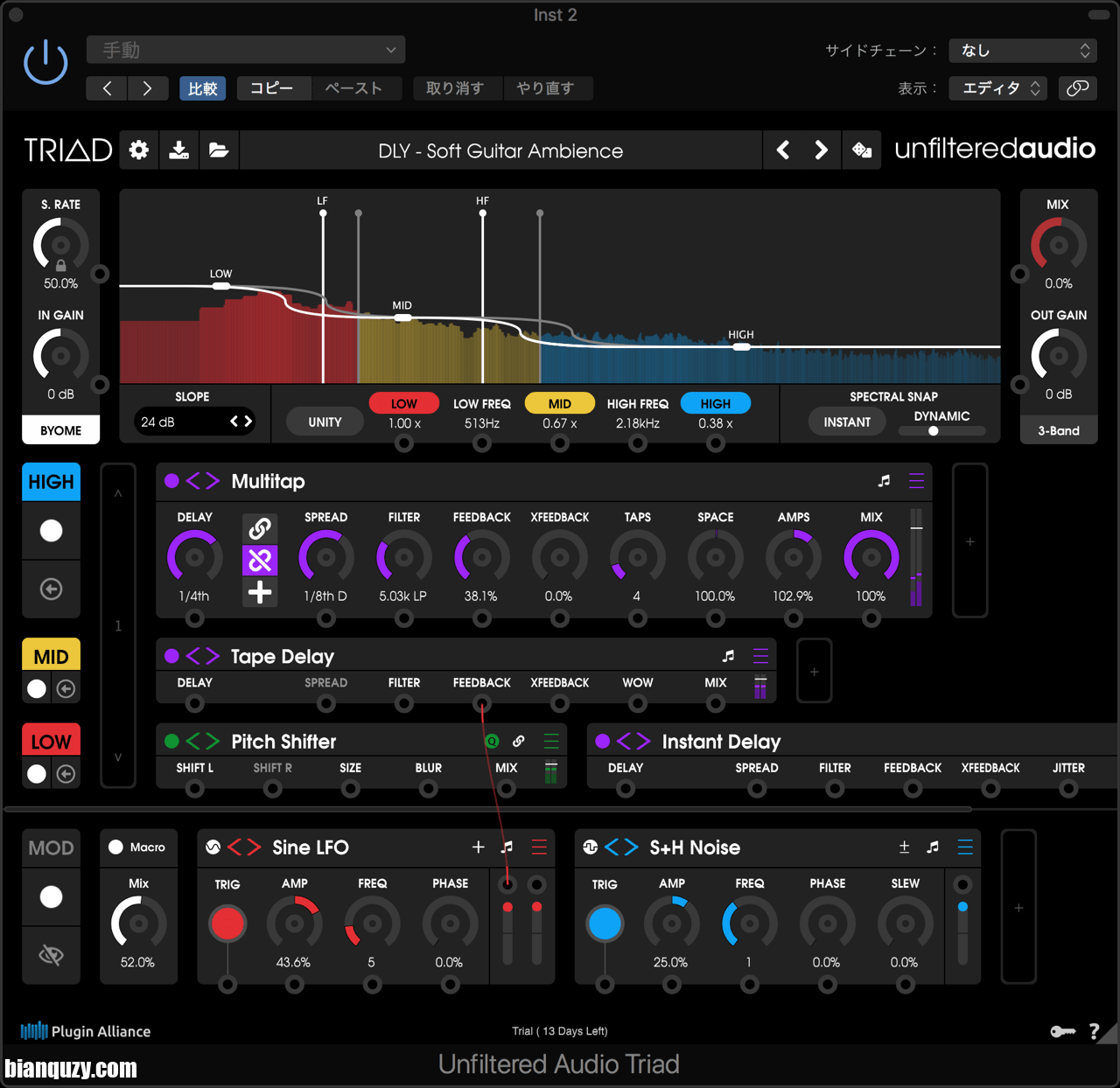Open the 表示 エディタ dropdown

pos(1000,87)
